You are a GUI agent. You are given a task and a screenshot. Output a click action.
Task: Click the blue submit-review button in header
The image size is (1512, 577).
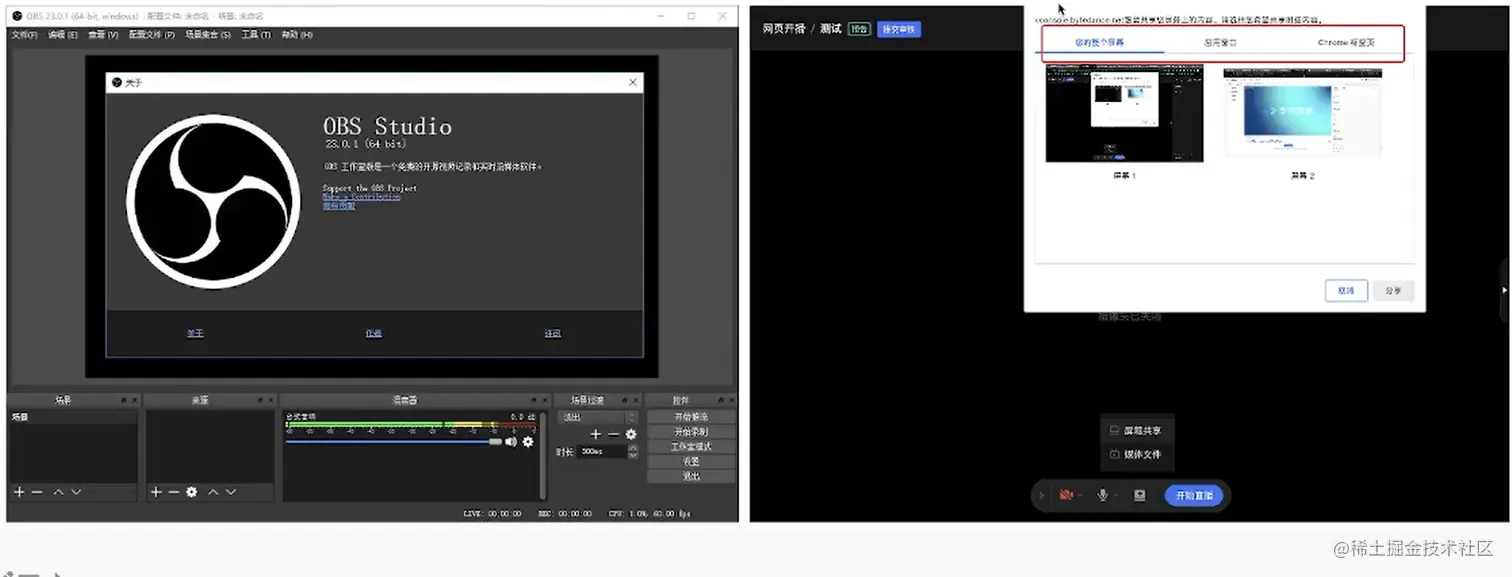pos(898,29)
